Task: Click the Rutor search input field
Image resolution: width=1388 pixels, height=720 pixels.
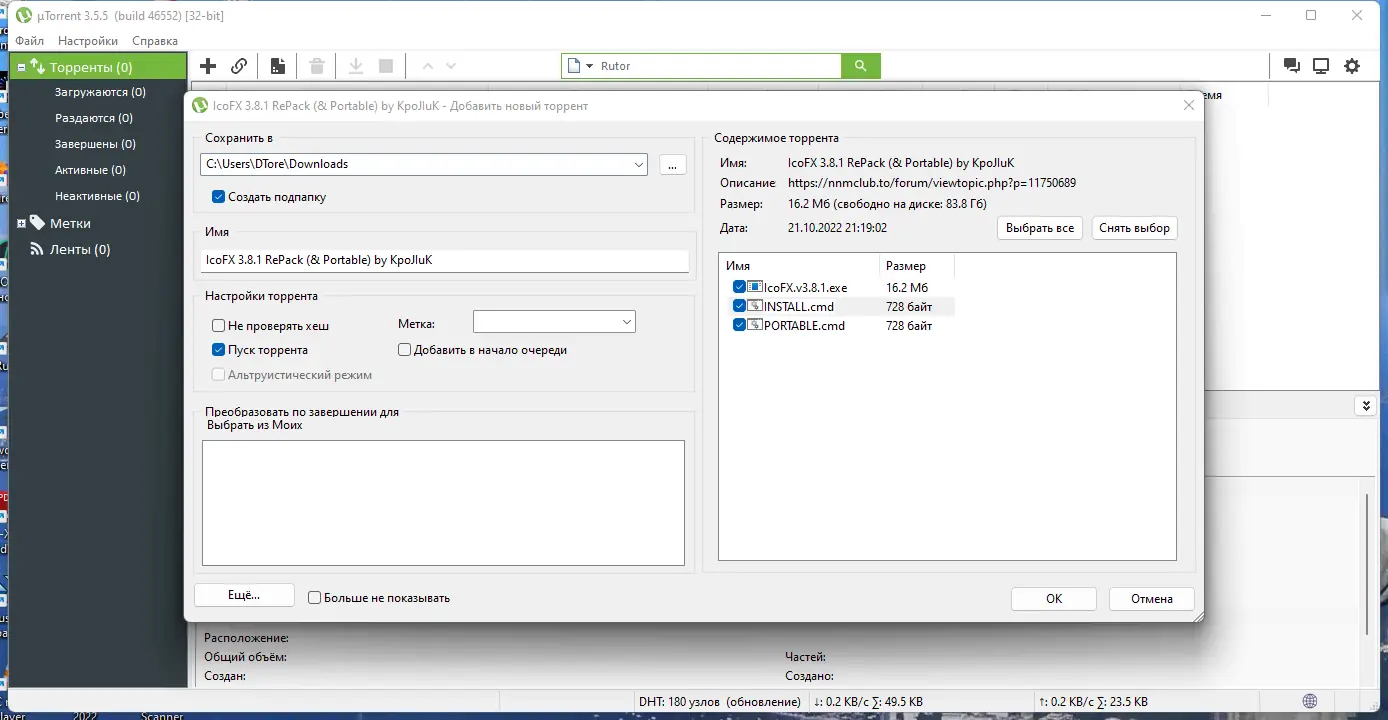Action: point(718,66)
